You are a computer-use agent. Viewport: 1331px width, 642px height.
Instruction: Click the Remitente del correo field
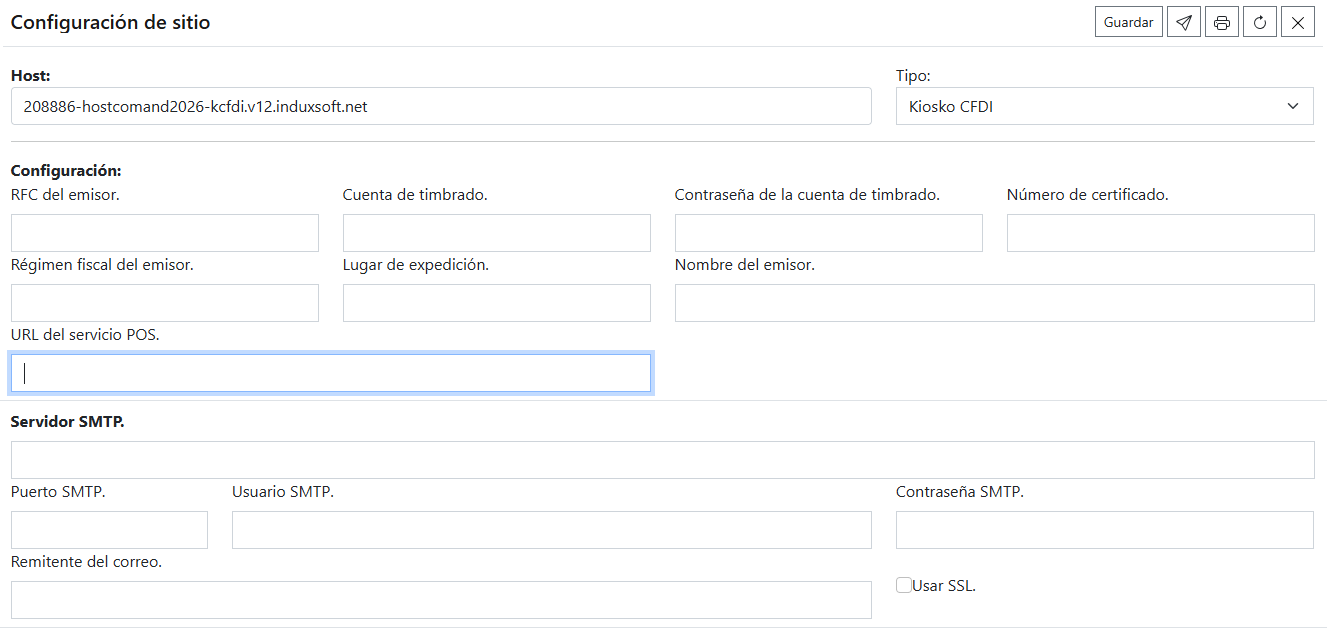tap(441, 600)
